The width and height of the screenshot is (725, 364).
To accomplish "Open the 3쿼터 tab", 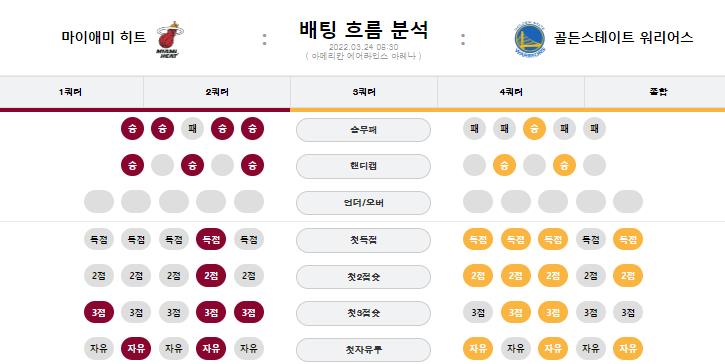I will click(364, 92).
